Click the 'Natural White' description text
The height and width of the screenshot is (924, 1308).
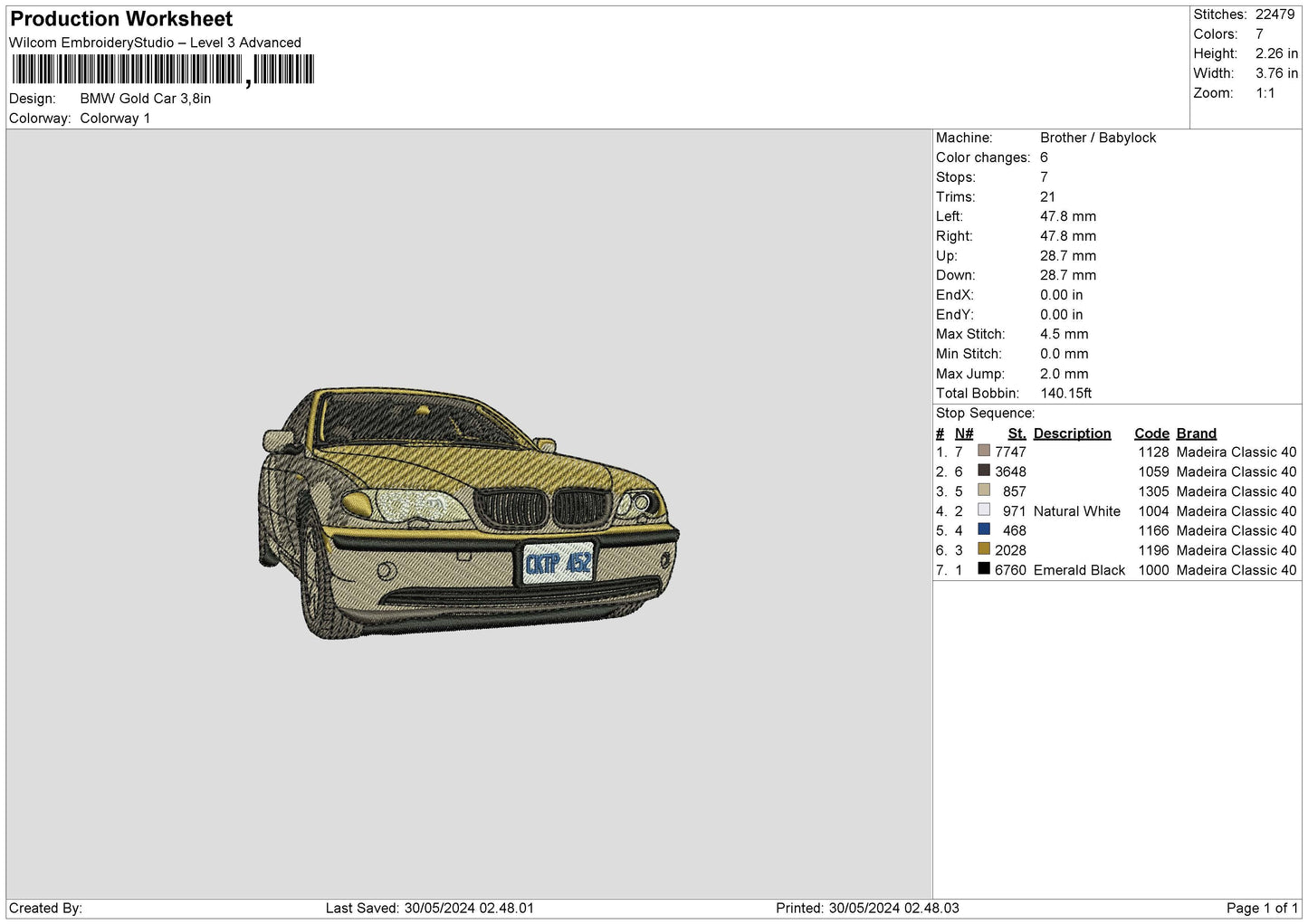[1077, 511]
